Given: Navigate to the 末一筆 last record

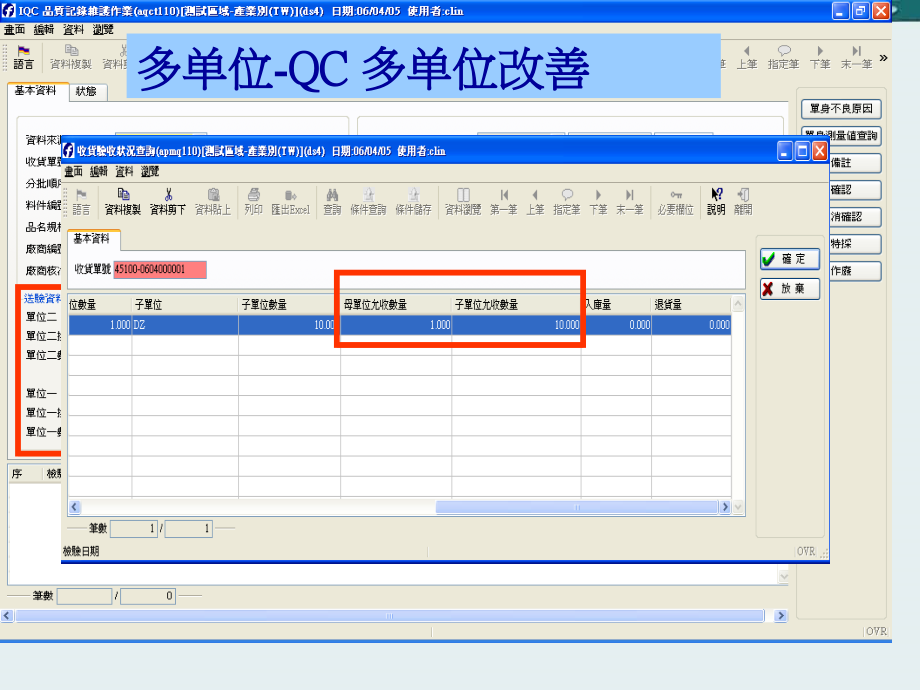Looking at the screenshot, I should [630, 200].
